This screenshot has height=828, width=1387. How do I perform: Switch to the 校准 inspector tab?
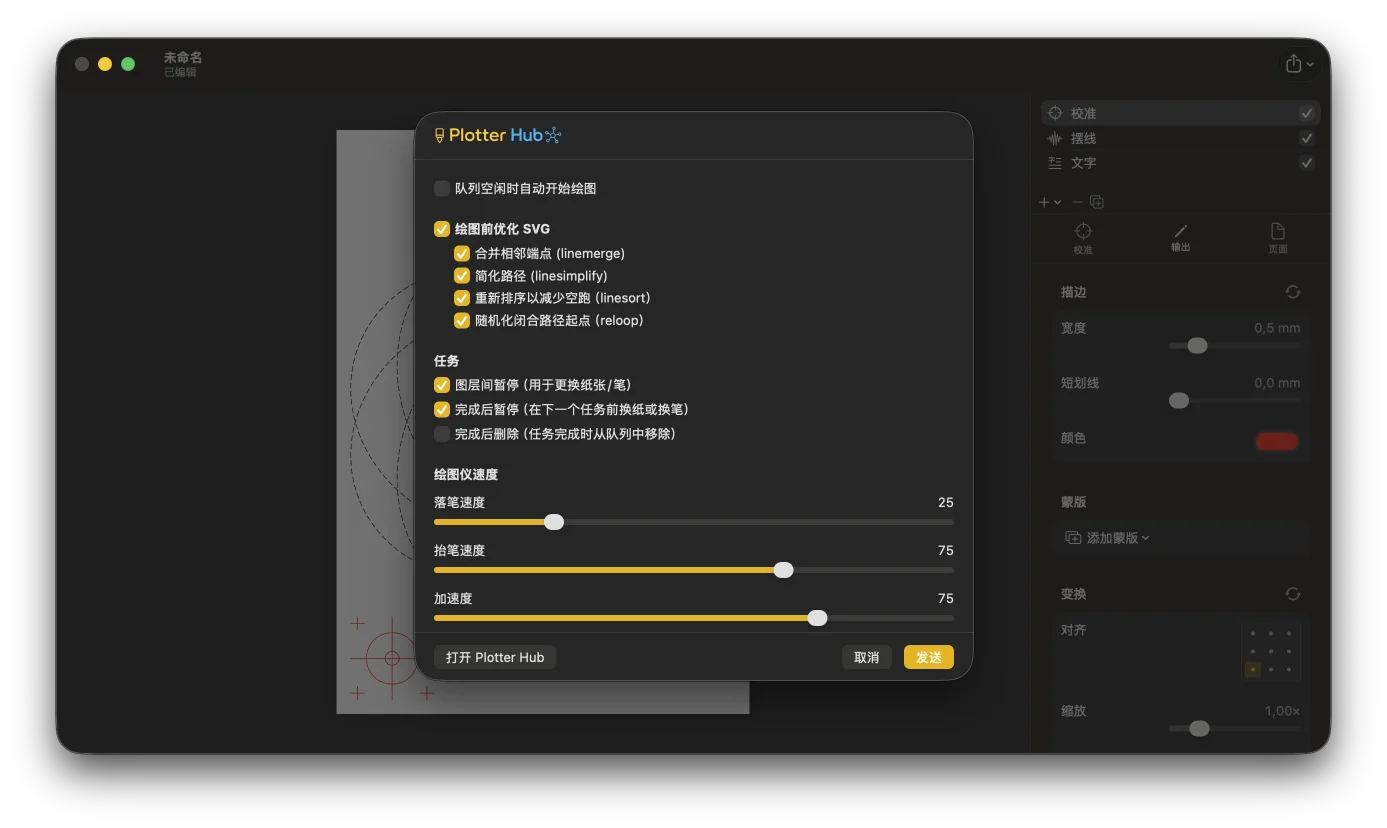[1083, 238]
